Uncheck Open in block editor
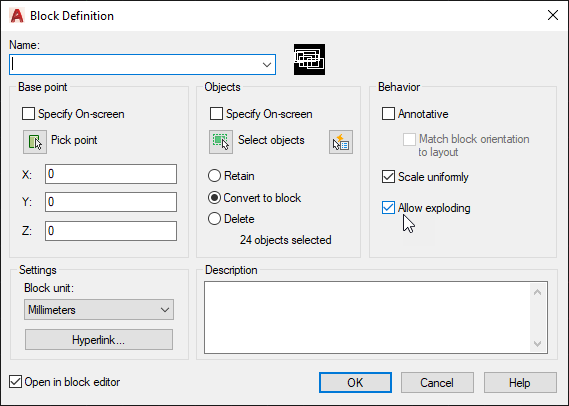The height and width of the screenshot is (406, 569). point(15,382)
